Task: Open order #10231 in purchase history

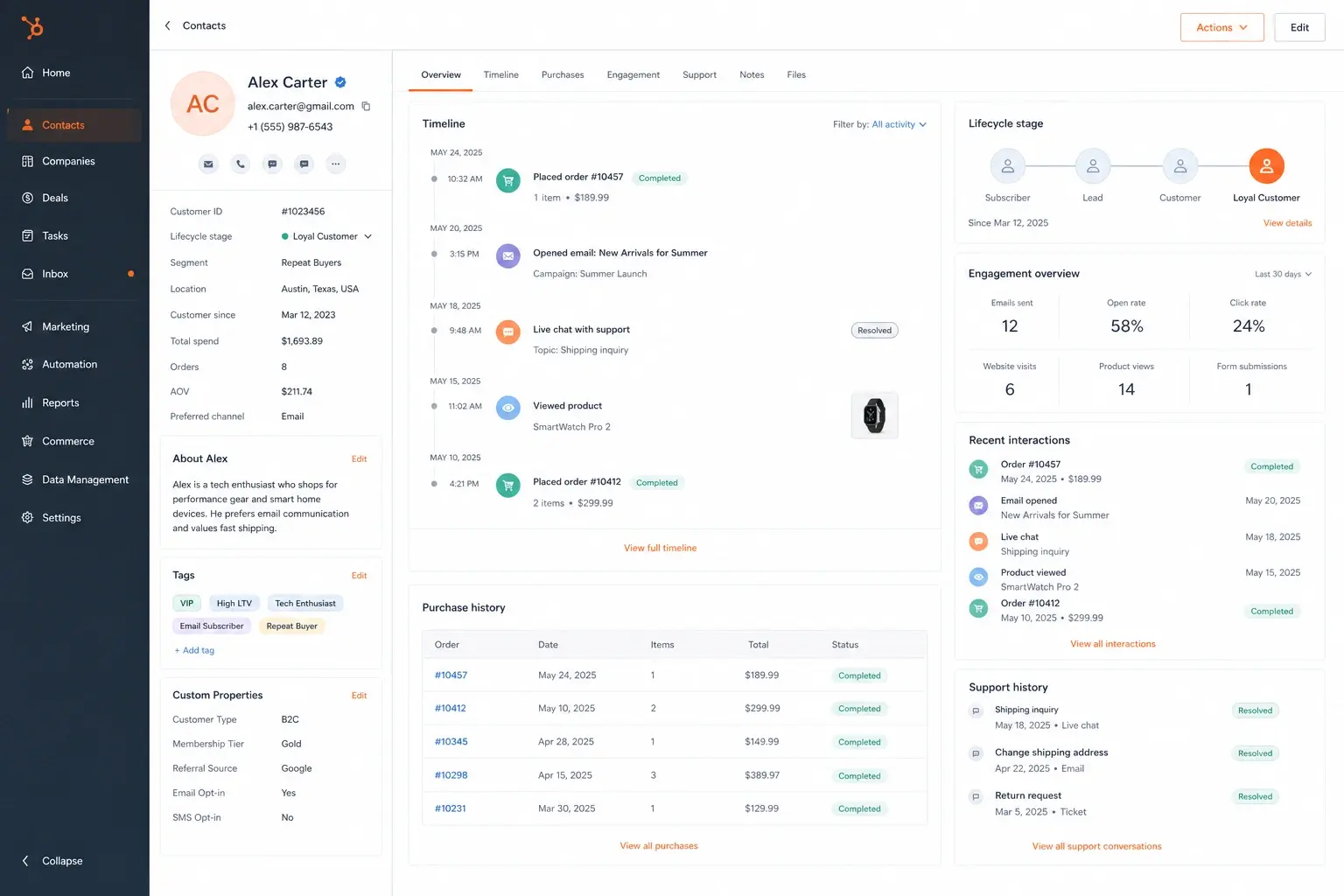Action: point(451,808)
